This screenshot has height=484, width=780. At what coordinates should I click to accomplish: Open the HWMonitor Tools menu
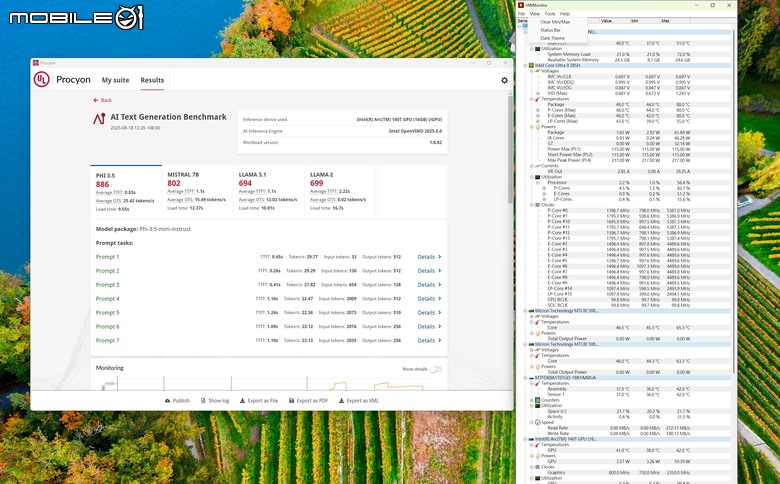549,14
